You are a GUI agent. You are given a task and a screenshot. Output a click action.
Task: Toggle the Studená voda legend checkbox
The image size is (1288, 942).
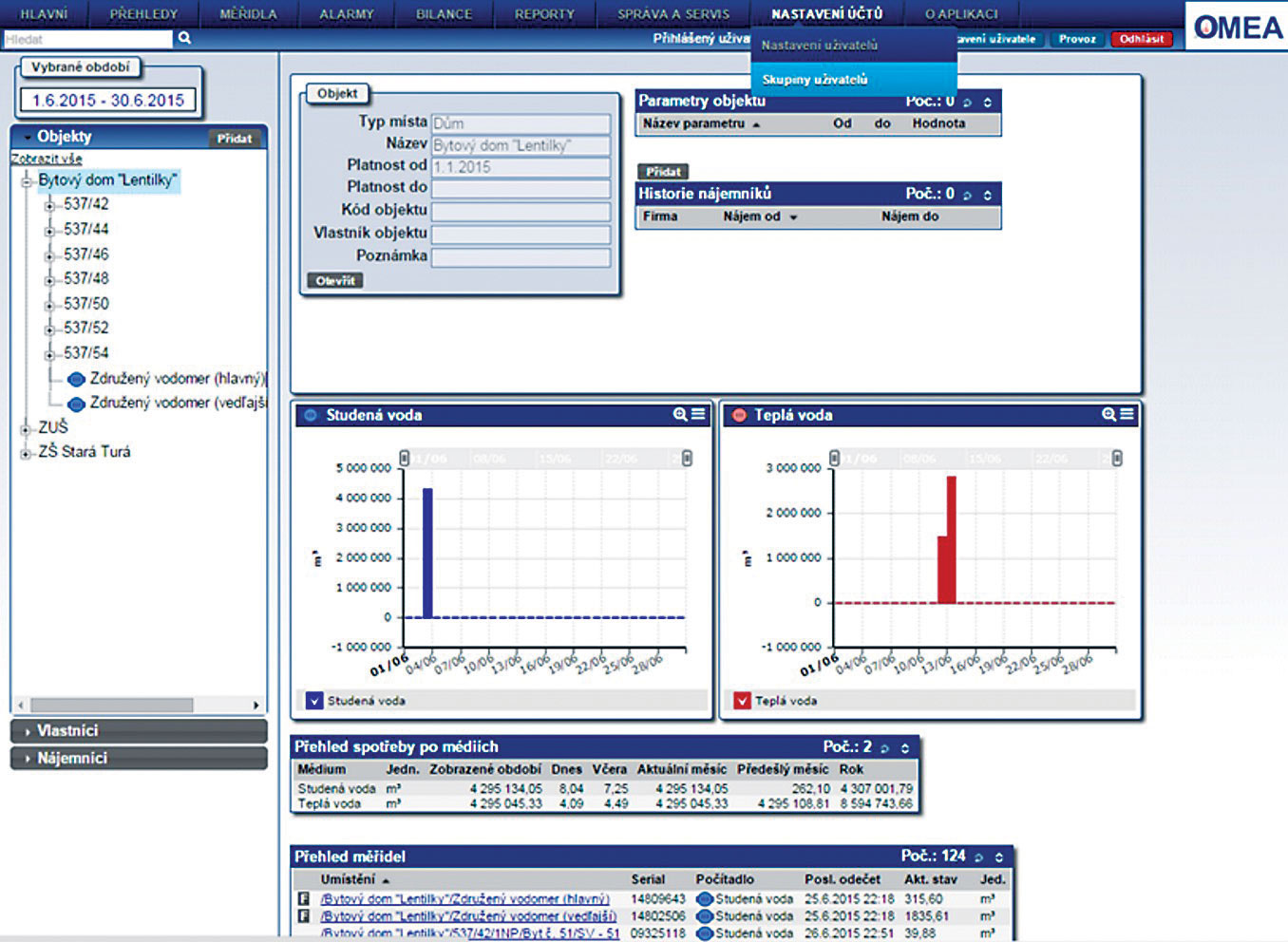point(315,701)
